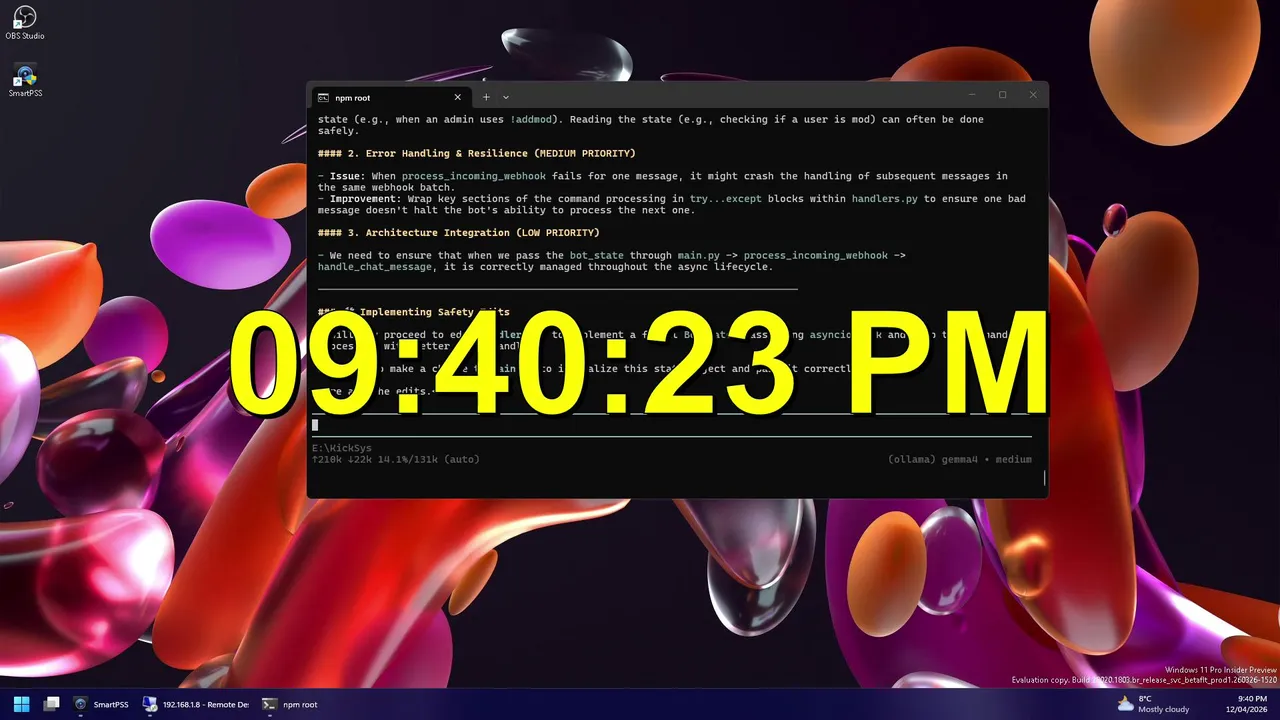Open the weather widget showing 8°C
The width and height of the screenshot is (1280, 720).
point(1153,704)
